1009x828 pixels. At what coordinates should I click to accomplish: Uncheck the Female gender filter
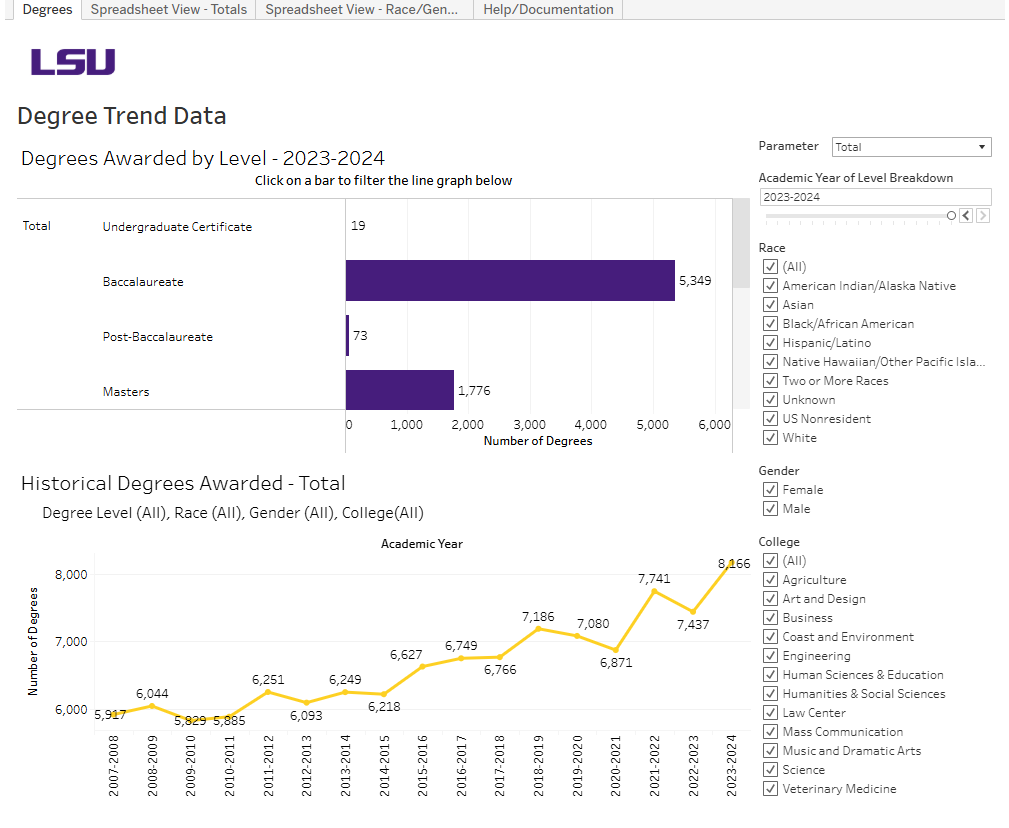click(x=770, y=490)
